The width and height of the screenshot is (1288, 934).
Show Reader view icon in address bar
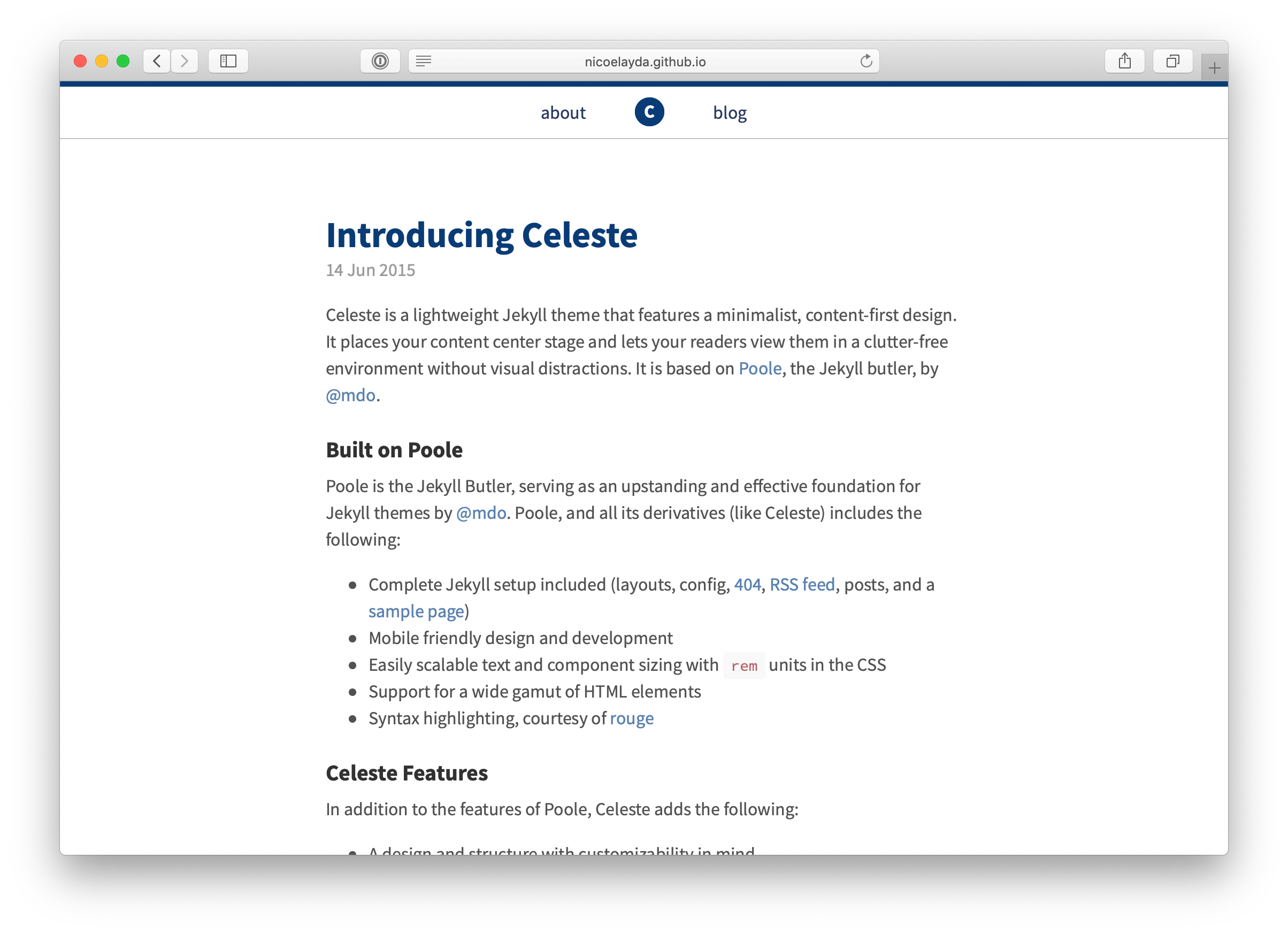click(x=424, y=62)
